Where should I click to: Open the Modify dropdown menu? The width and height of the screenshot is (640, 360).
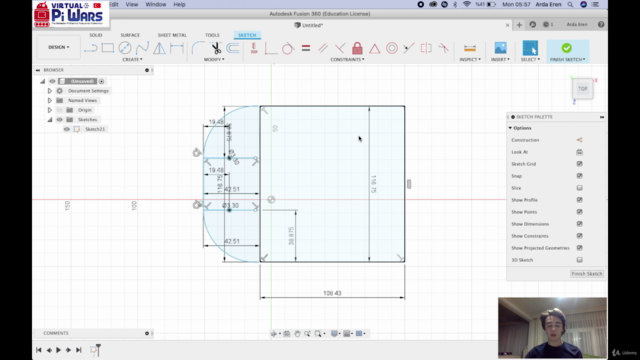coord(214,60)
